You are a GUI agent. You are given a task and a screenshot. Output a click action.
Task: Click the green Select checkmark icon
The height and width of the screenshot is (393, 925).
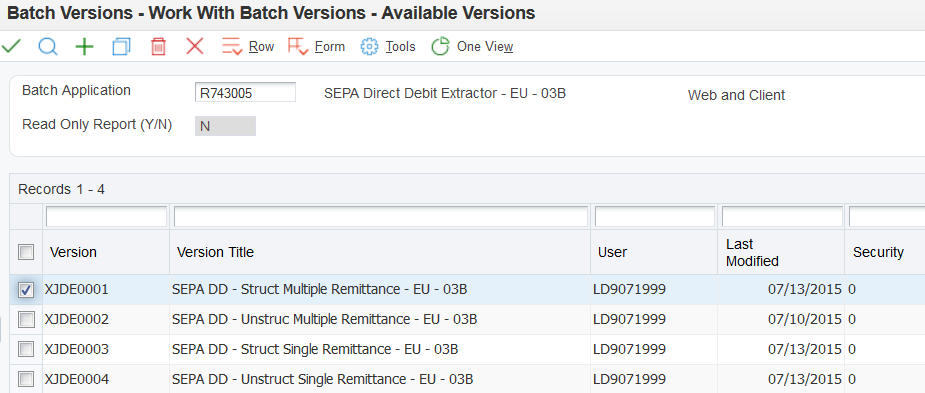point(11,46)
